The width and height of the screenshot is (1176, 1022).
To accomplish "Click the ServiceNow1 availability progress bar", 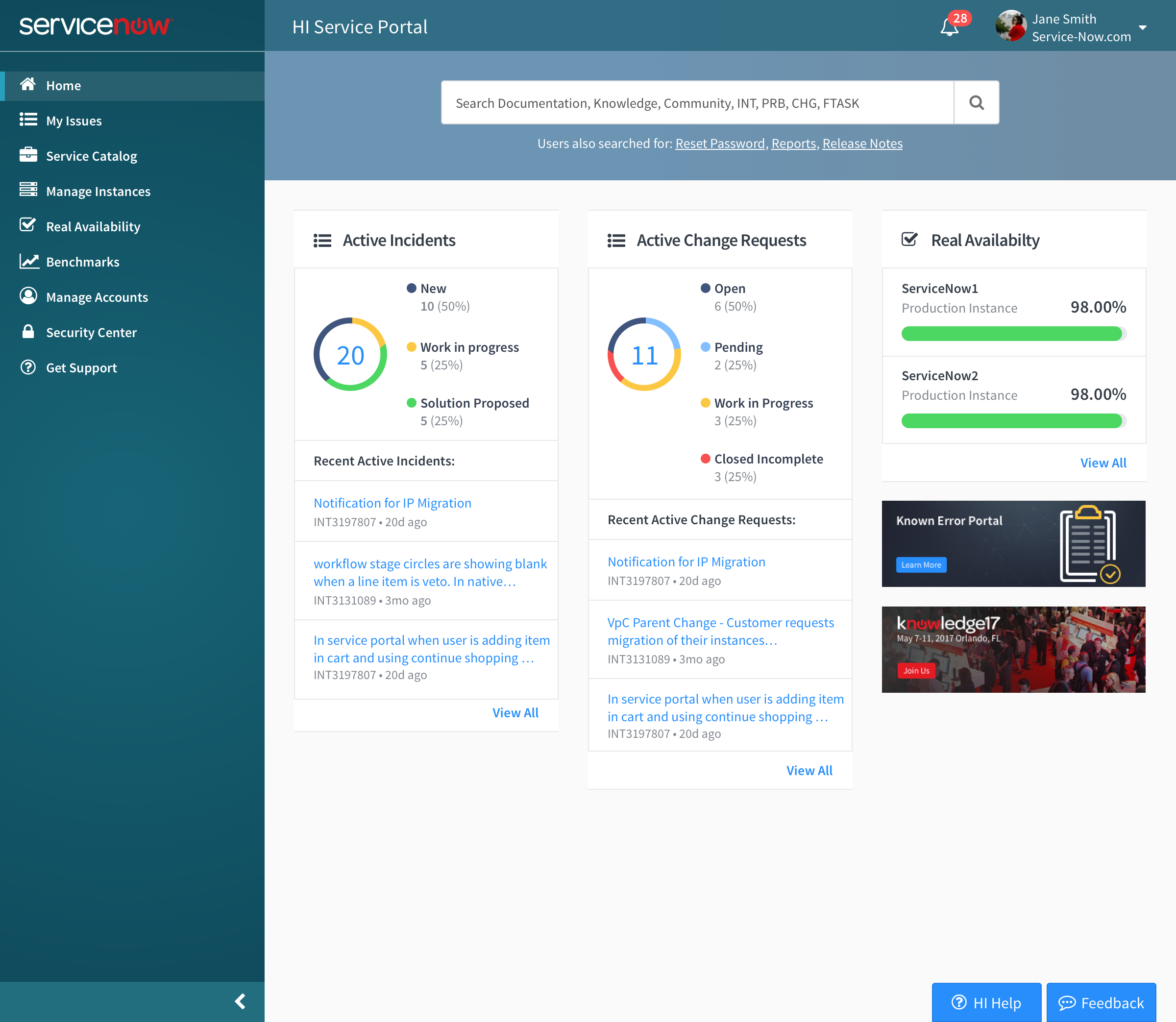I will (x=1013, y=334).
